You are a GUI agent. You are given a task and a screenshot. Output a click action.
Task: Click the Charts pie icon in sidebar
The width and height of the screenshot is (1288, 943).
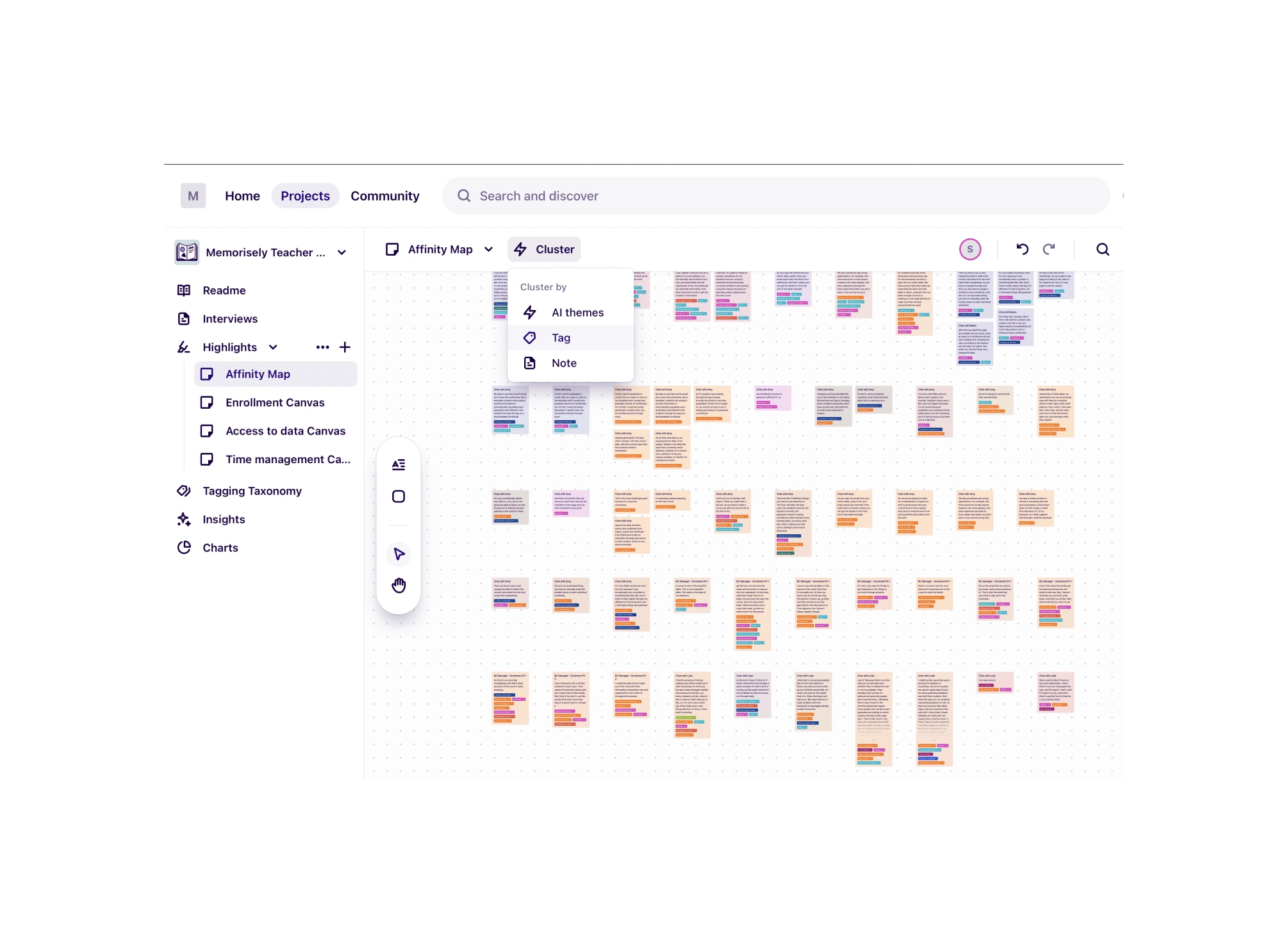coord(184,547)
